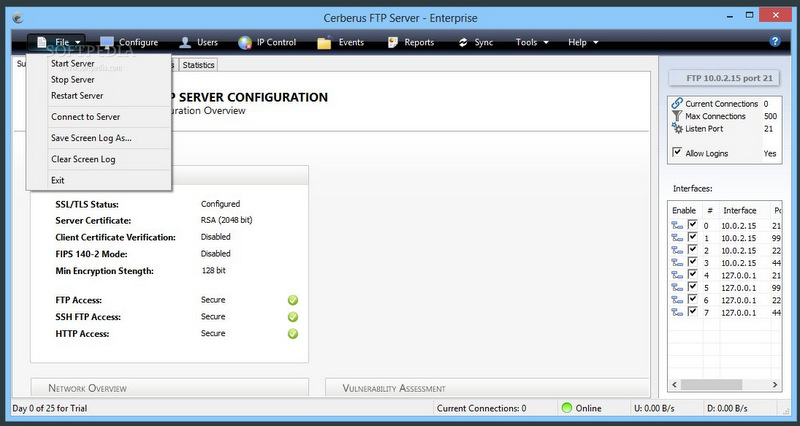Viewport: 800px width, 426px height.
Task: Click the Listen Port gear icon
Action: click(x=677, y=128)
